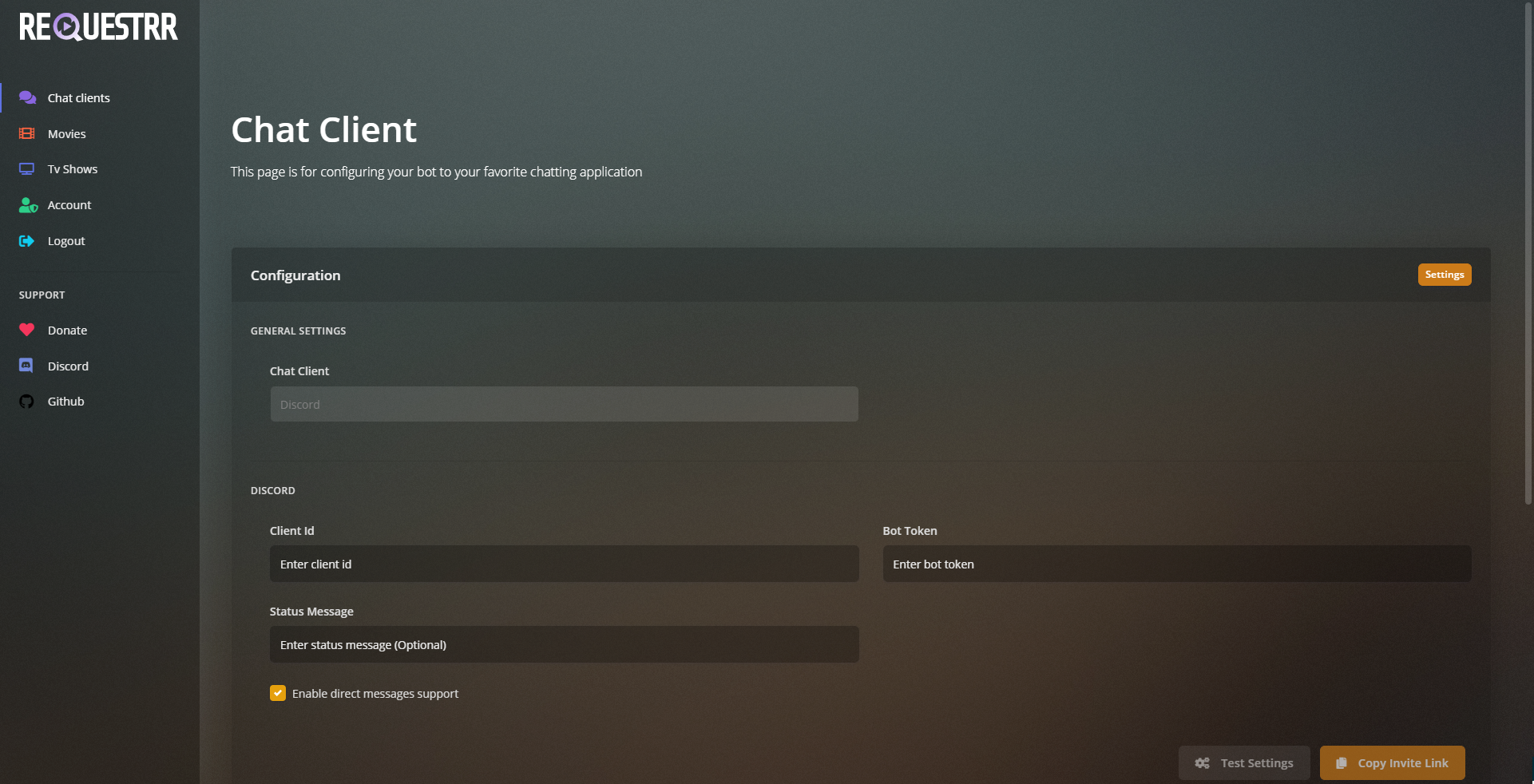Viewport: 1534px width, 784px height.
Task: Focus the Client Id input field
Action: pyautogui.click(x=564, y=564)
